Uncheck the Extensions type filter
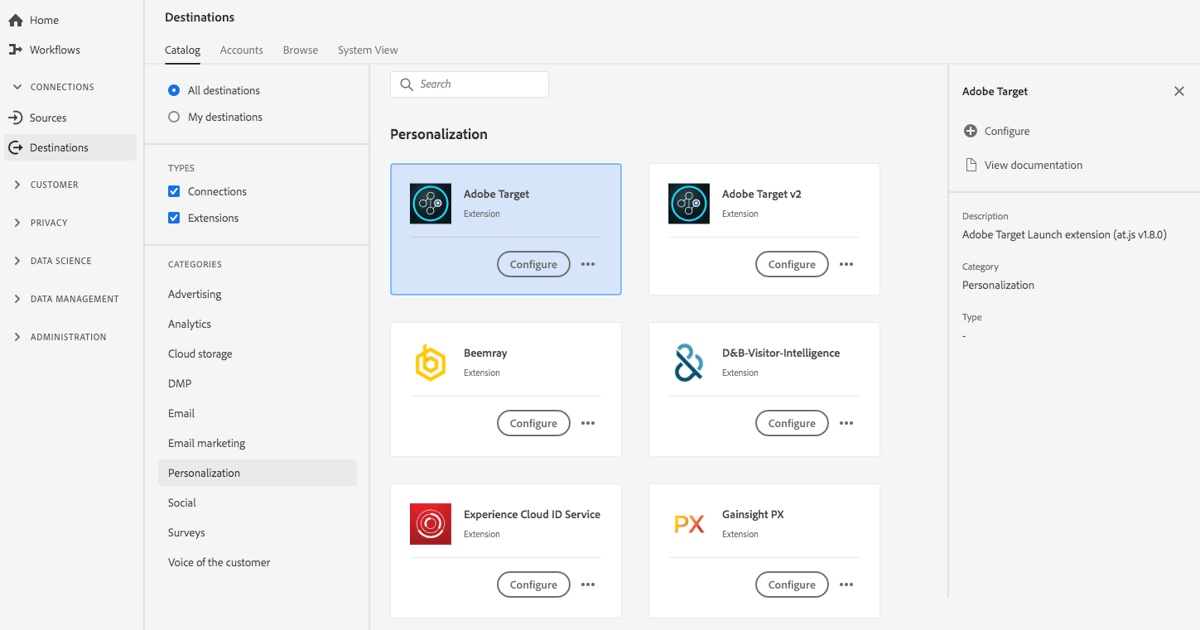Viewport: 1200px width, 630px height. point(174,217)
